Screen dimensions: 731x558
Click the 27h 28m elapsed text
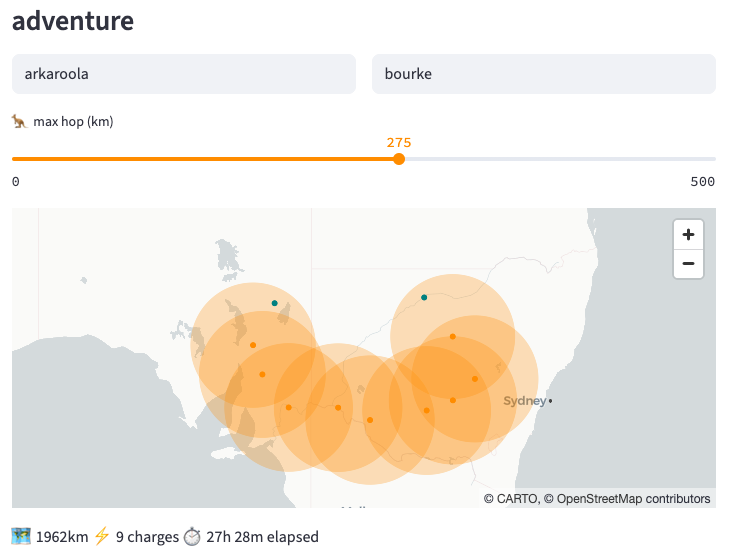click(262, 537)
